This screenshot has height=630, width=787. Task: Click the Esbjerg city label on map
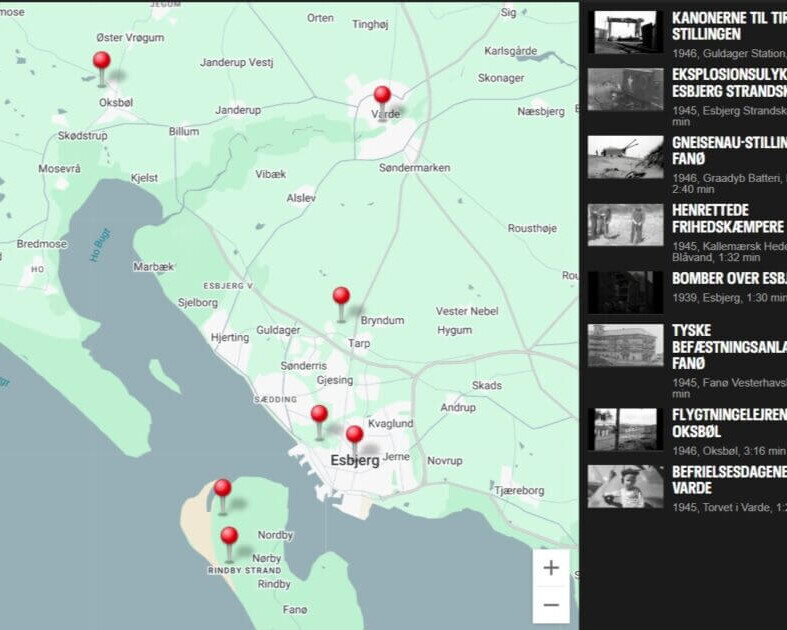(x=355, y=461)
